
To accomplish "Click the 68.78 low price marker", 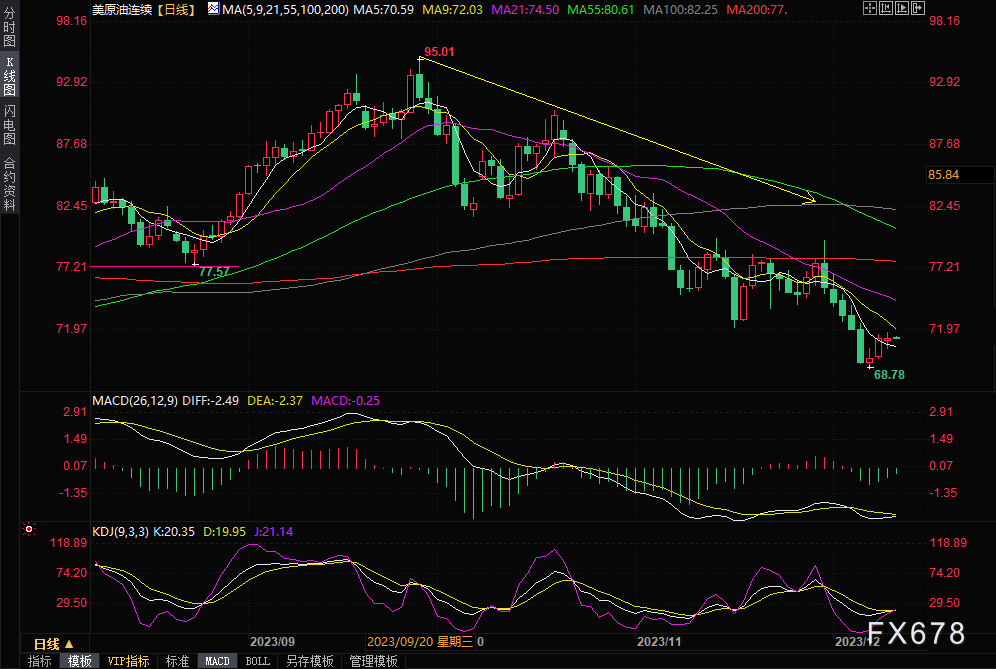I will coord(889,374).
